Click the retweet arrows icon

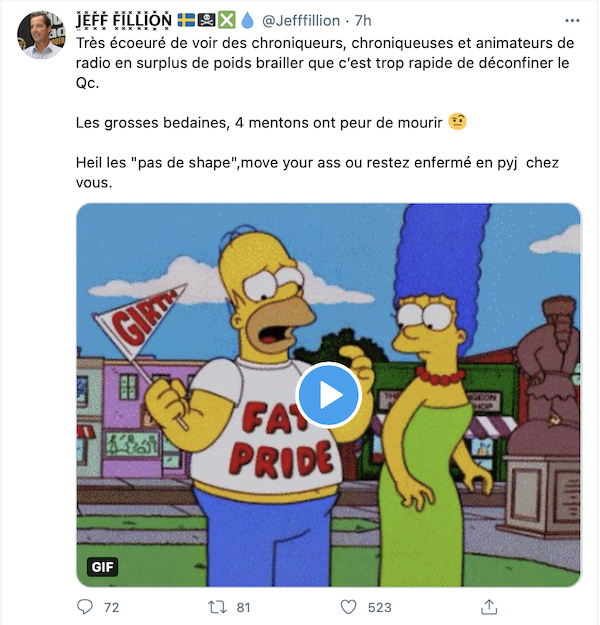217,607
